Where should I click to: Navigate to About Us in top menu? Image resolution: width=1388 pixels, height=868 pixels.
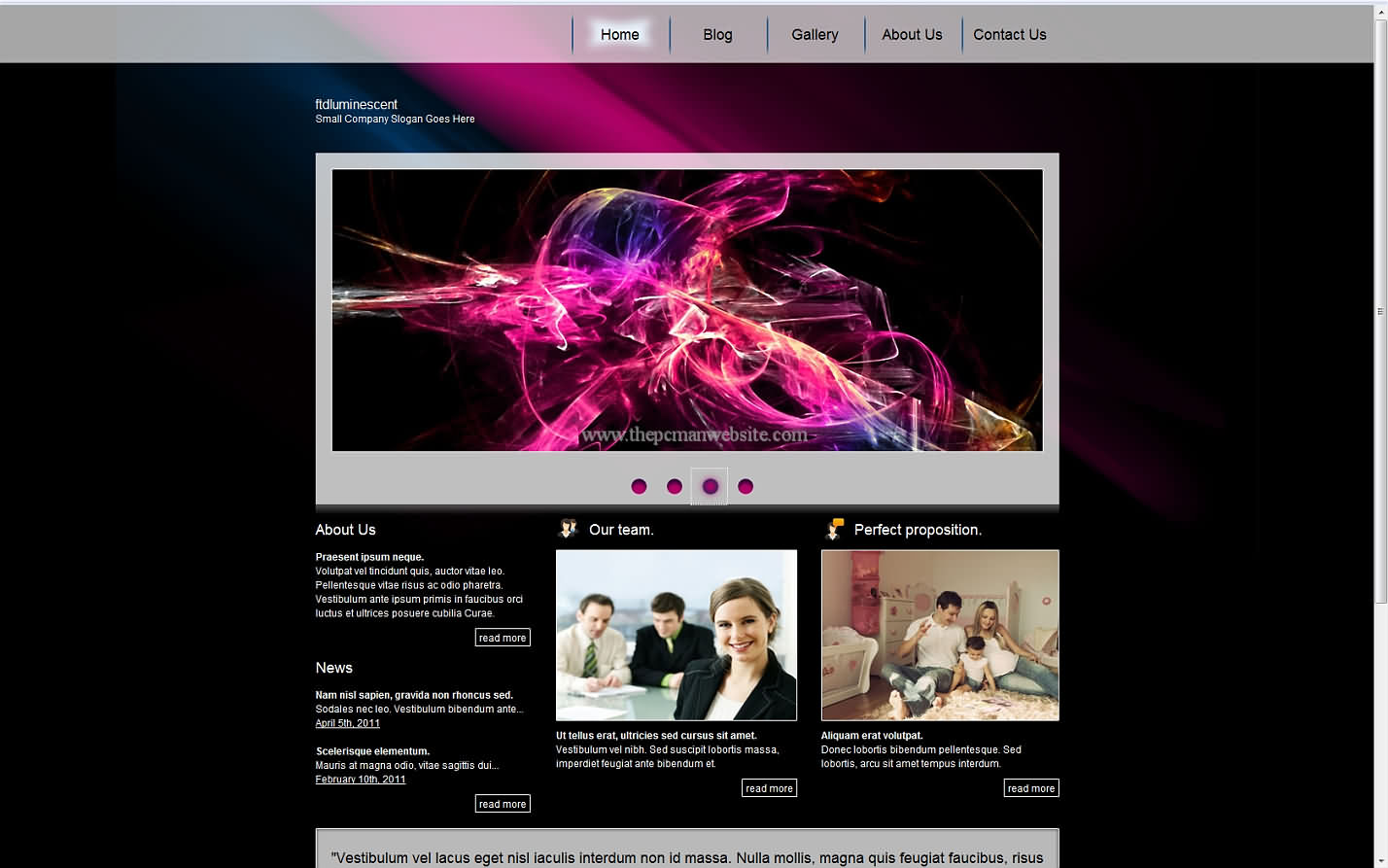pos(912,35)
